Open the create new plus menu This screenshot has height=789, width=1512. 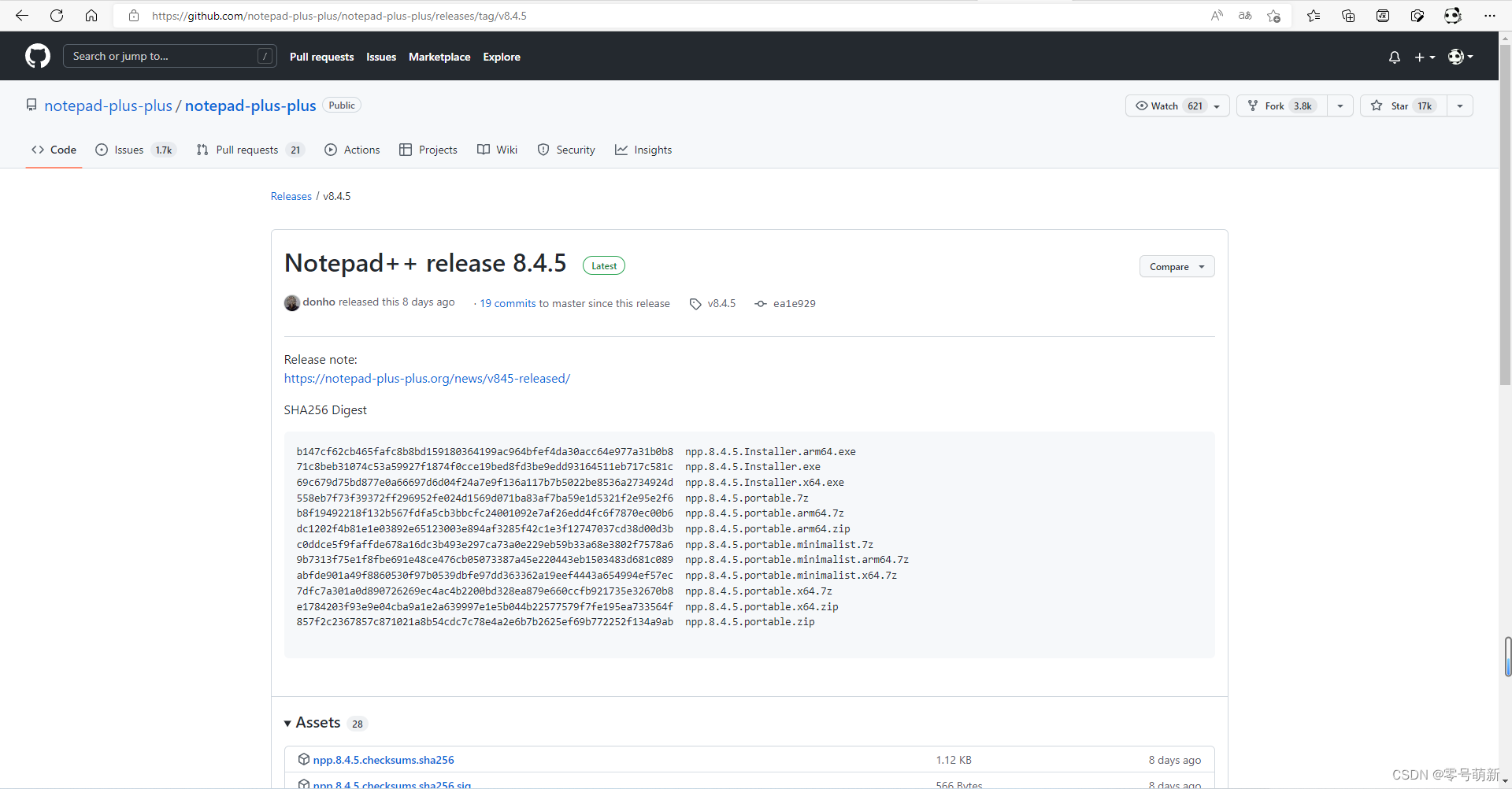1425,57
